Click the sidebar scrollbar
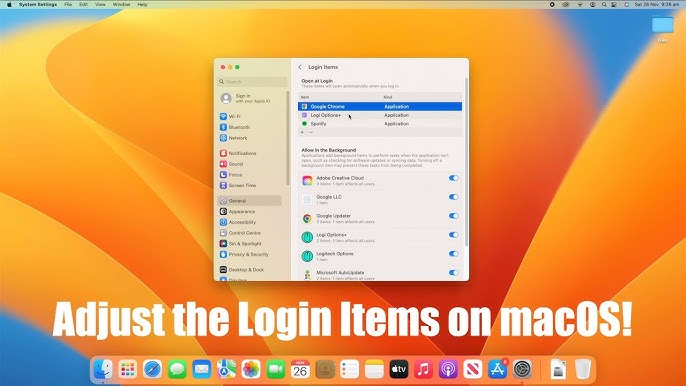Viewport: 686px width, 386px height. 287,138
